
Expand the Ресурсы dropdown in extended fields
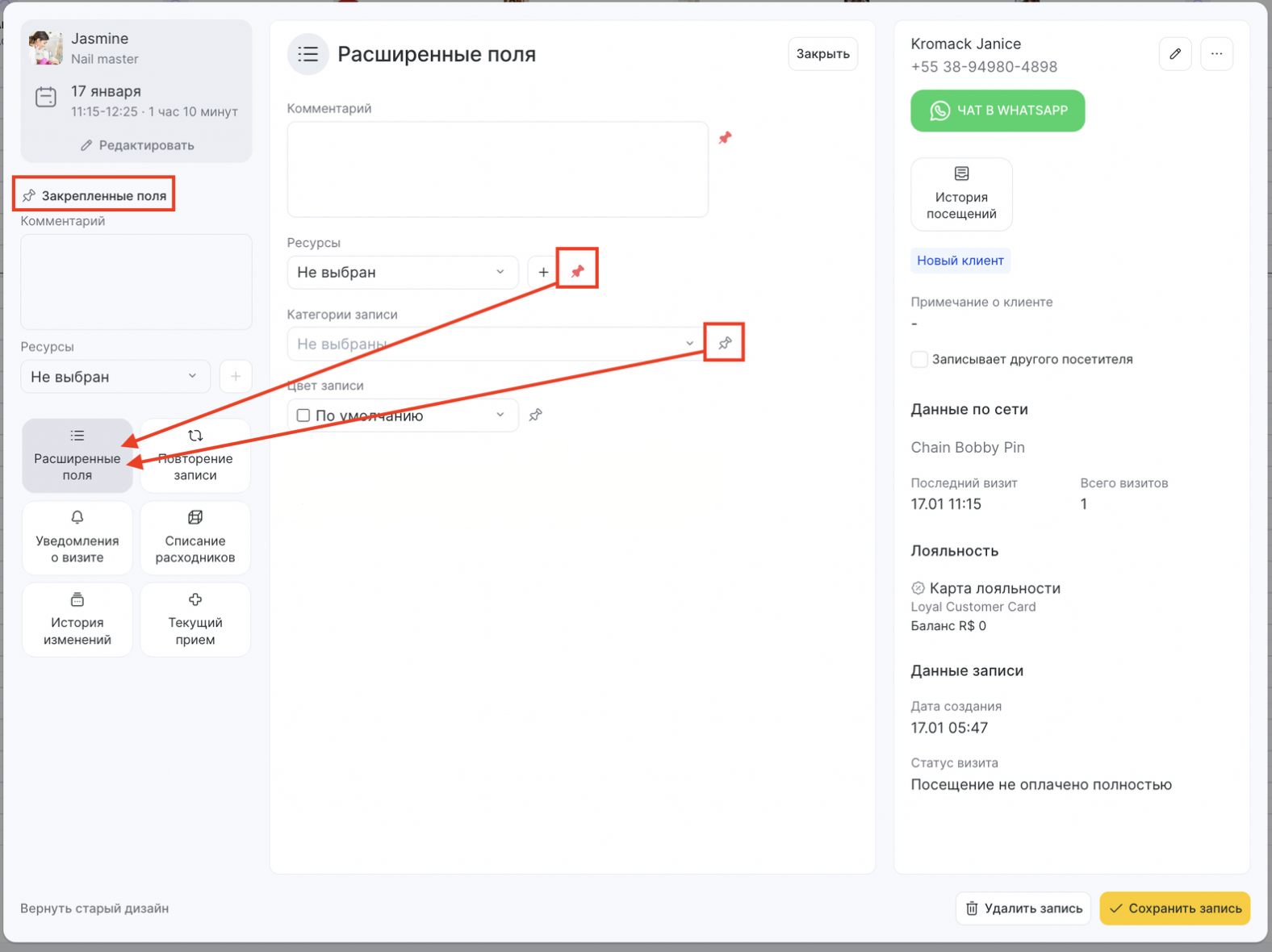pyautogui.click(x=403, y=272)
